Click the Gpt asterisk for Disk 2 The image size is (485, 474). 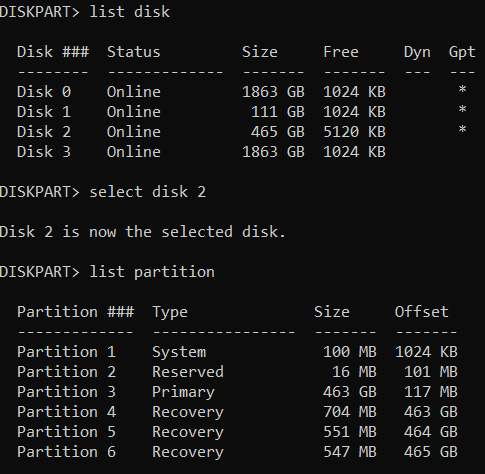(x=462, y=130)
